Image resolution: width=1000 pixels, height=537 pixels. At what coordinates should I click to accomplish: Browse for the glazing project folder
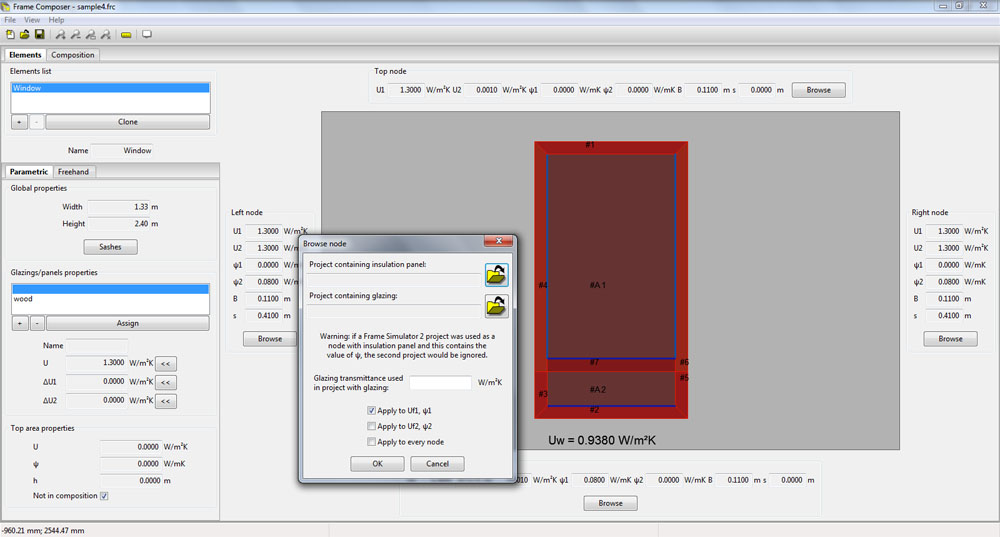click(x=496, y=306)
